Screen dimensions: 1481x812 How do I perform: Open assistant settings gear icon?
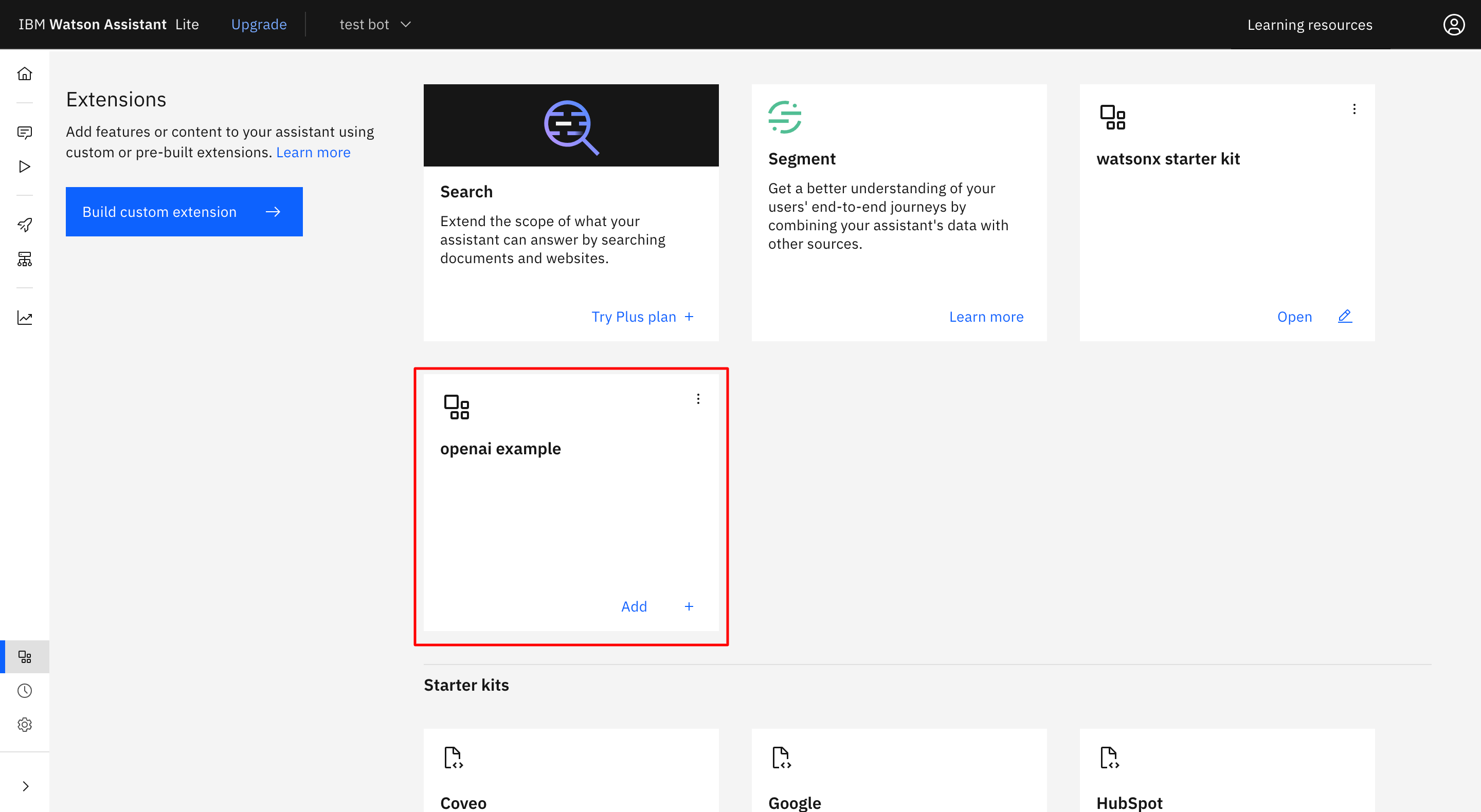(25, 725)
